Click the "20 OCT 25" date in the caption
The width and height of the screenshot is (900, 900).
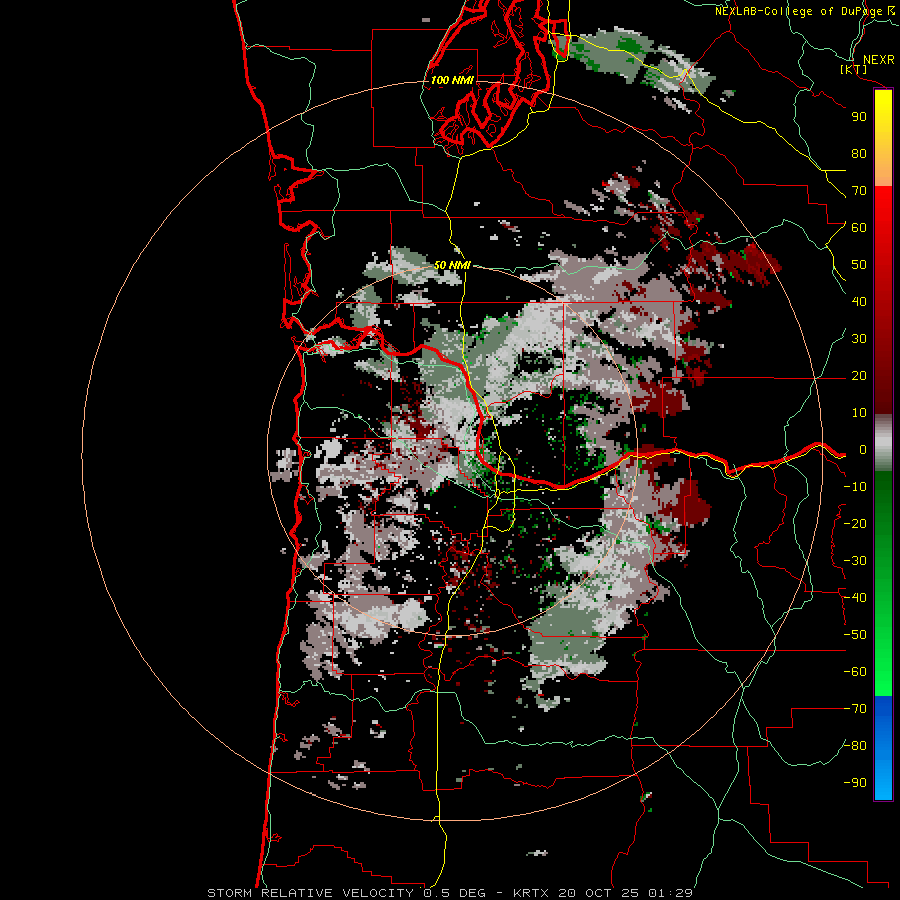tap(598, 893)
